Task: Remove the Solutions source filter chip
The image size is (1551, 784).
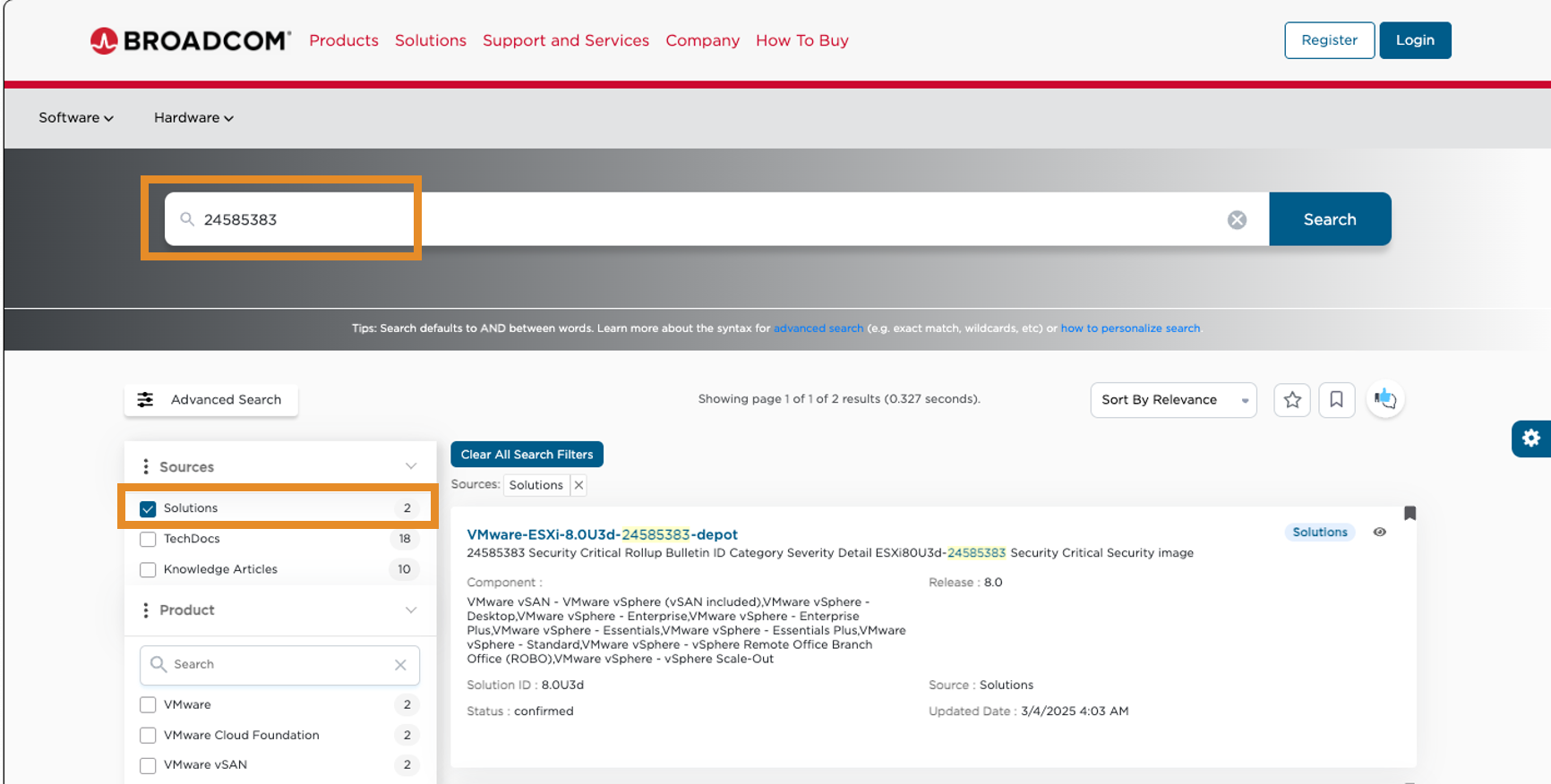Action: [578, 485]
